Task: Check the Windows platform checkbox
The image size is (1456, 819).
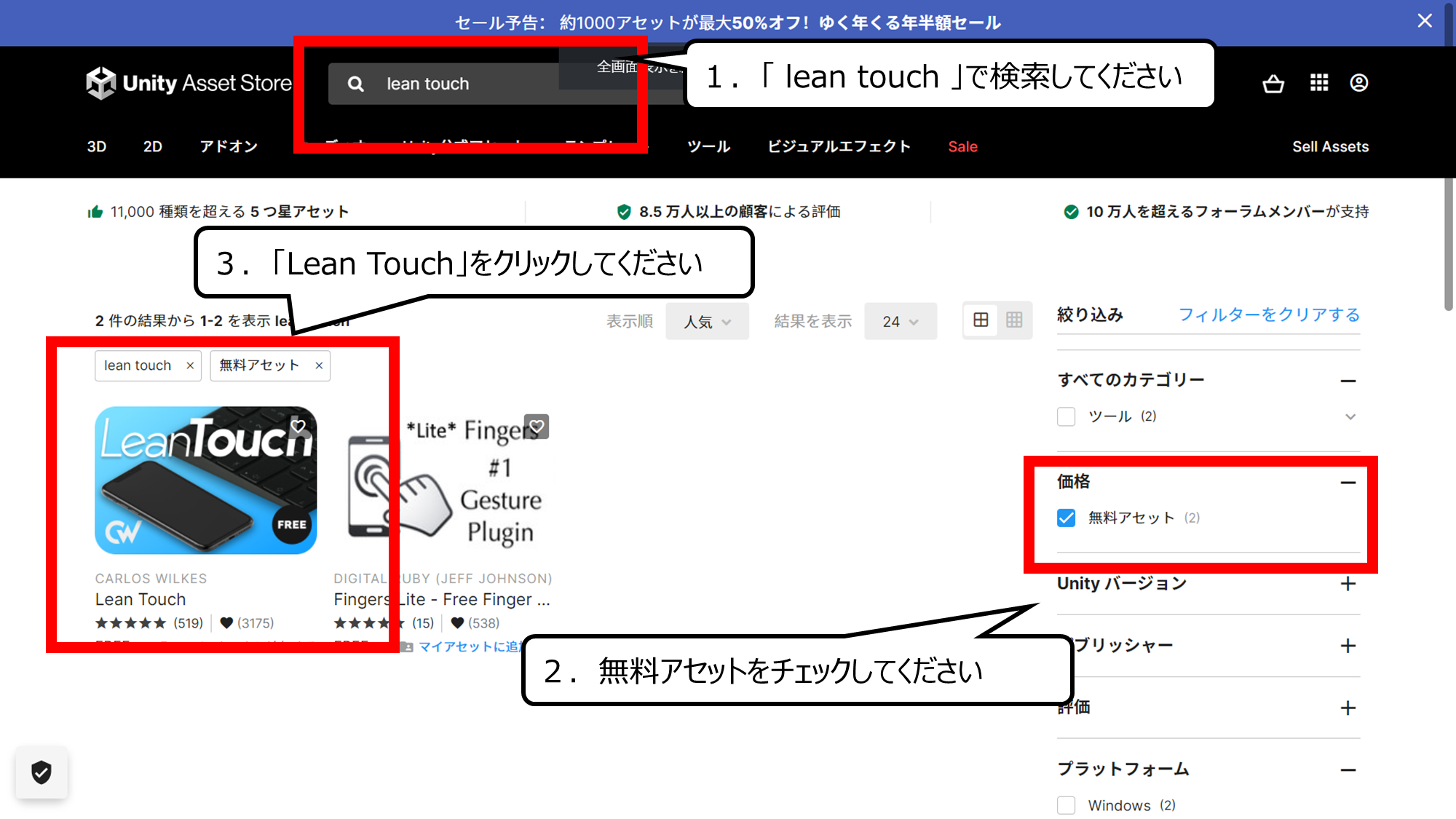Action: click(x=1067, y=805)
